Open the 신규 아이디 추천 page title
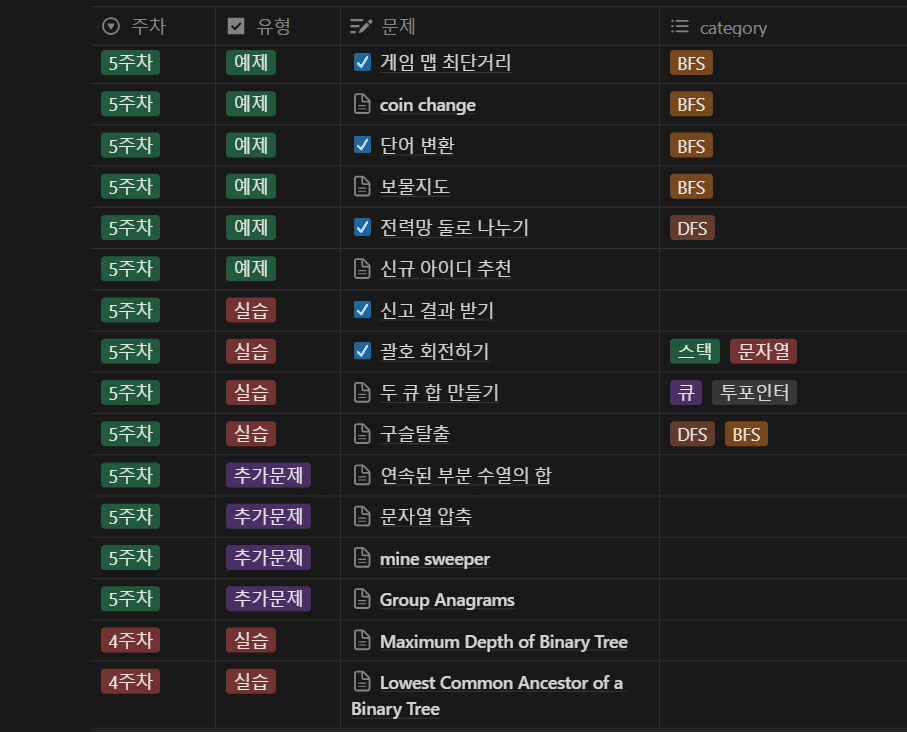The image size is (907, 732). coord(445,268)
